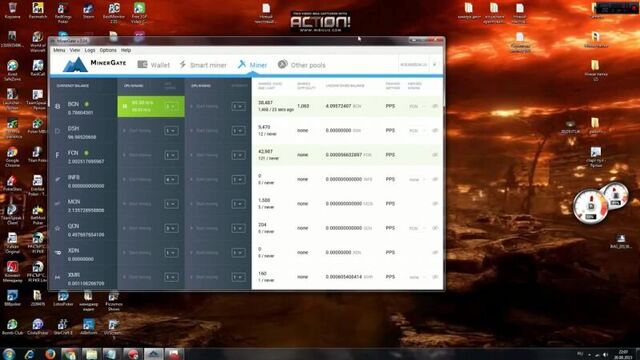Open the Options menu
Screen dimensions: 640x360
(108, 50)
